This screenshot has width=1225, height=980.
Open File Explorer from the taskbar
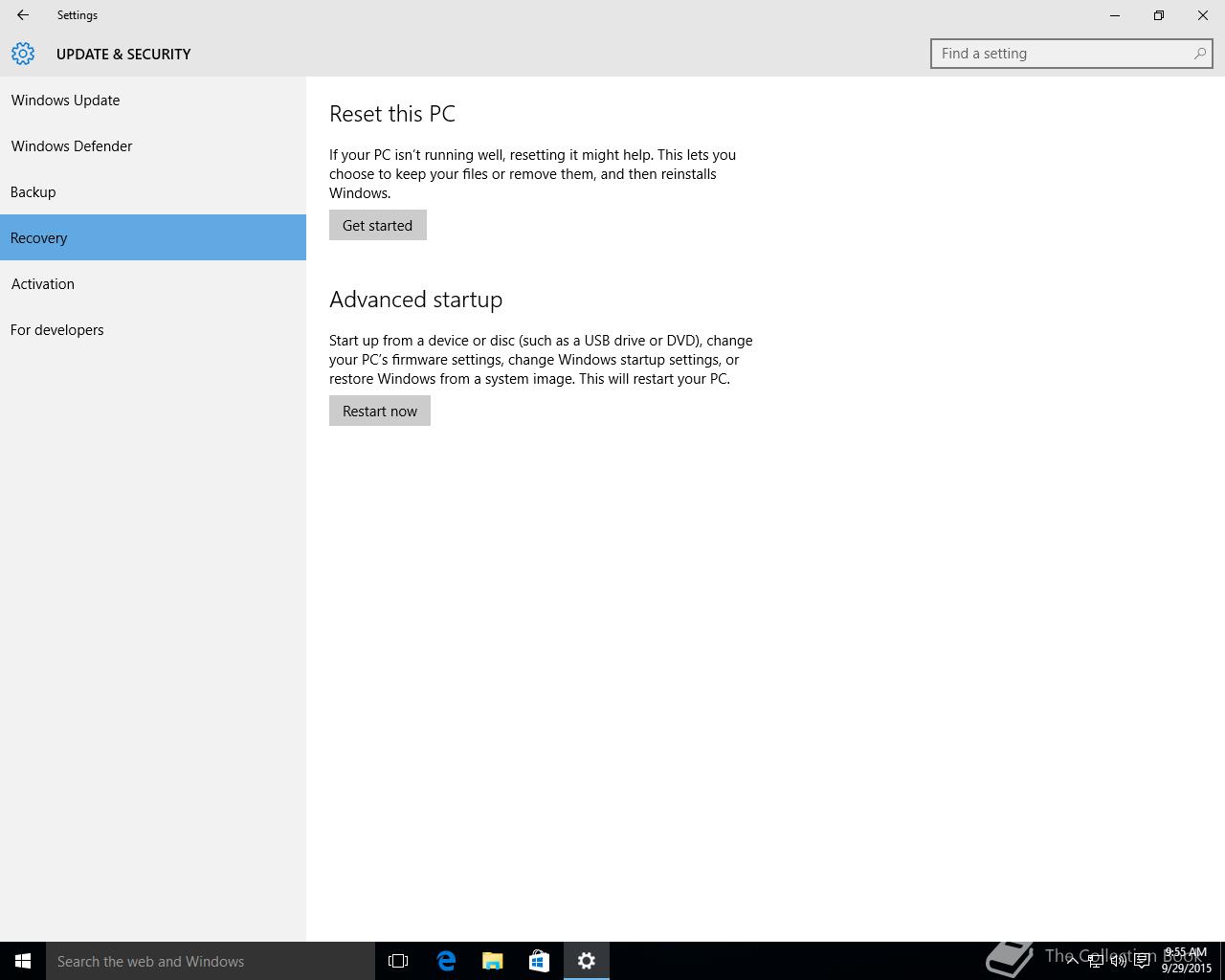(493, 961)
